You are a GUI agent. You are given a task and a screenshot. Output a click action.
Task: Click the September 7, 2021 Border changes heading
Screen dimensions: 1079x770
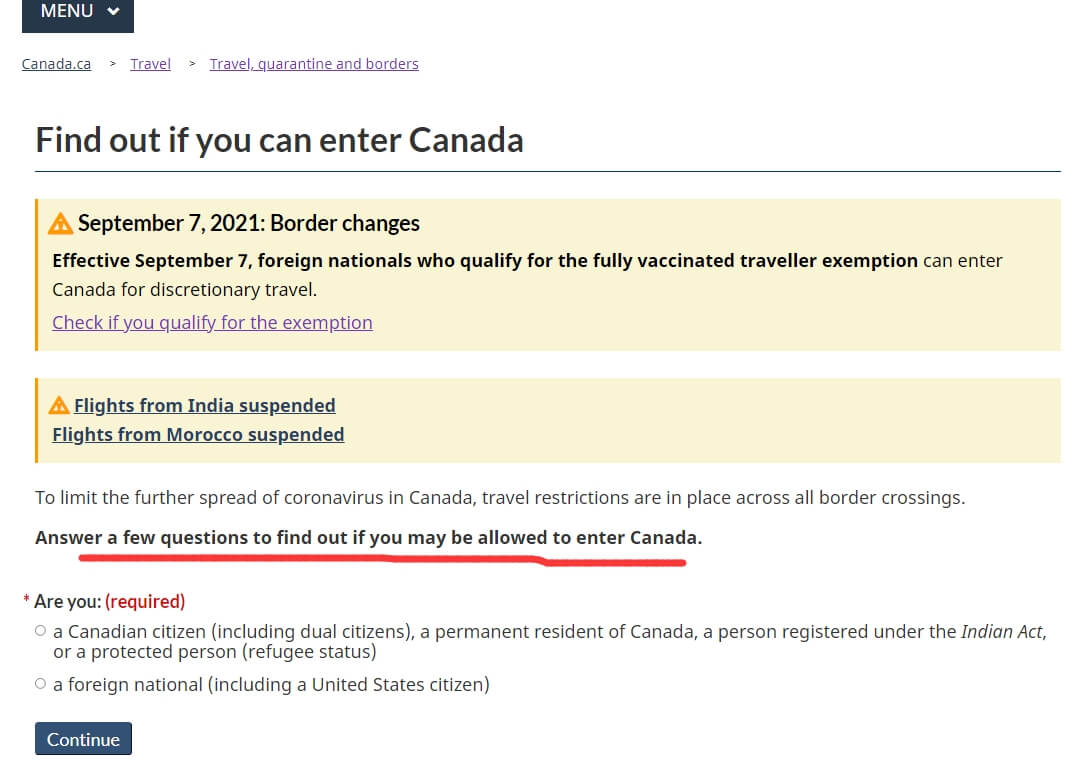tap(248, 223)
